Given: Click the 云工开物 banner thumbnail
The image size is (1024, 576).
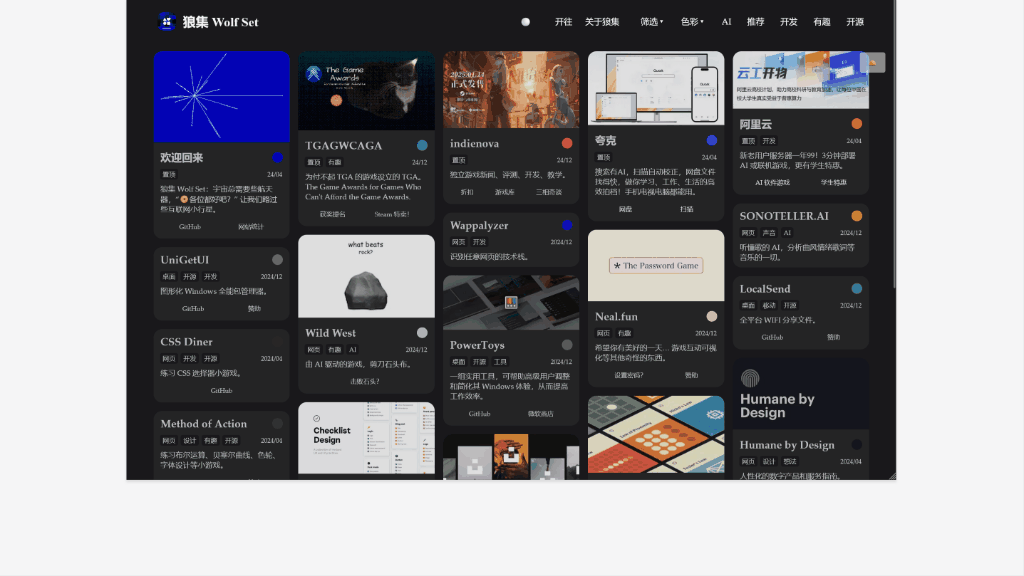Looking at the screenshot, I should [801, 80].
